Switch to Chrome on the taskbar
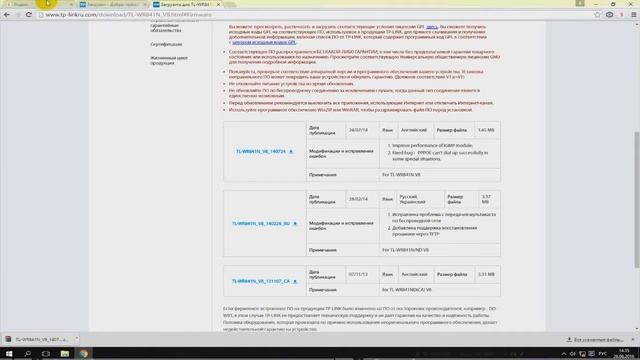 pyautogui.click(x=83, y=353)
